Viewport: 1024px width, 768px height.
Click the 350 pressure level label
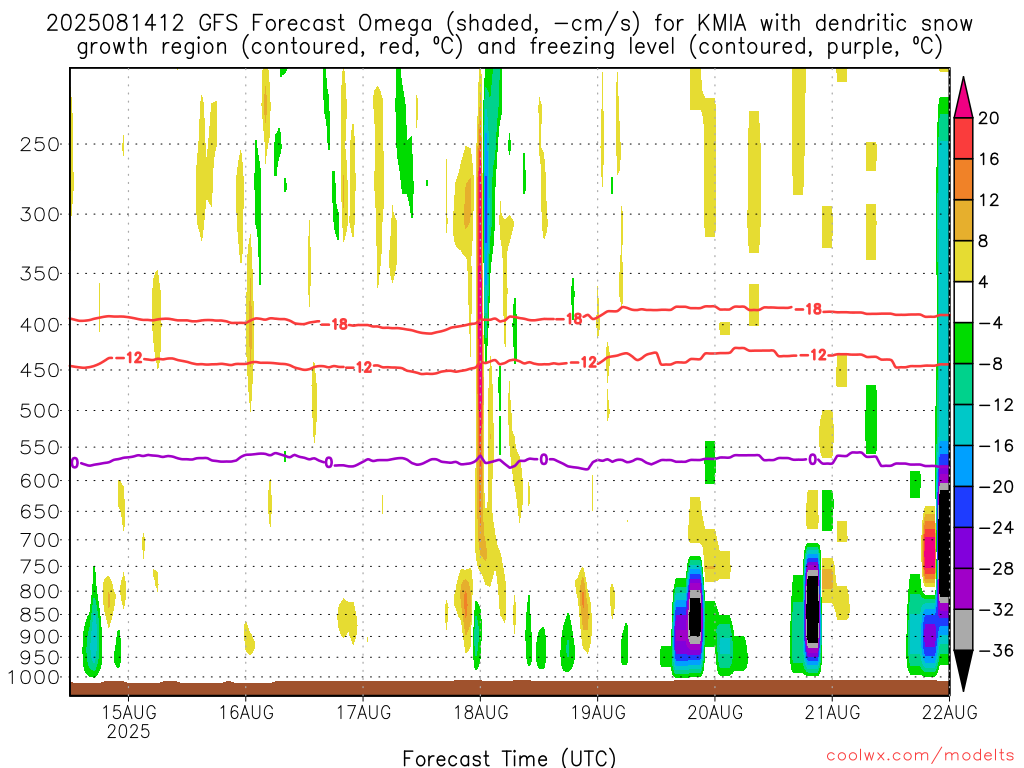(x=40, y=274)
